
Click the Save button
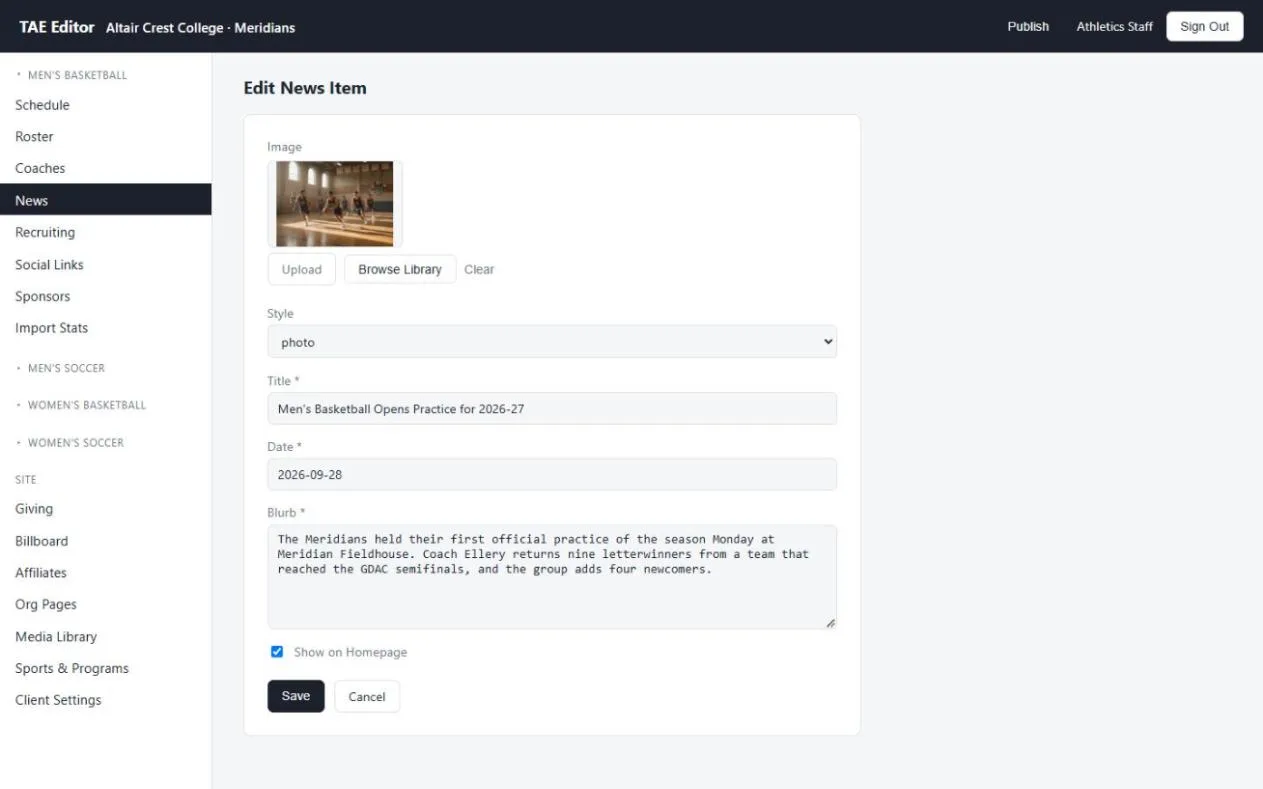296,696
